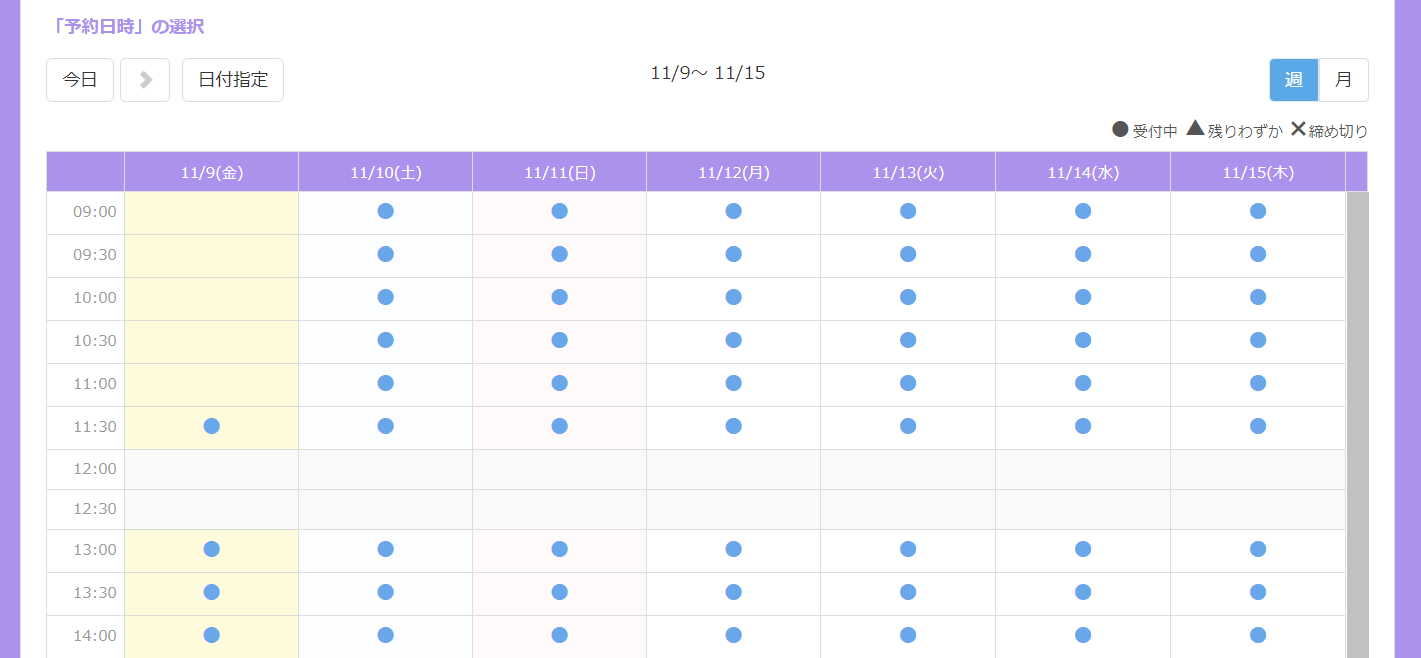The height and width of the screenshot is (658, 1421).
Task: Choose 13:30 slot on 11/9(金)
Action: 211,592
